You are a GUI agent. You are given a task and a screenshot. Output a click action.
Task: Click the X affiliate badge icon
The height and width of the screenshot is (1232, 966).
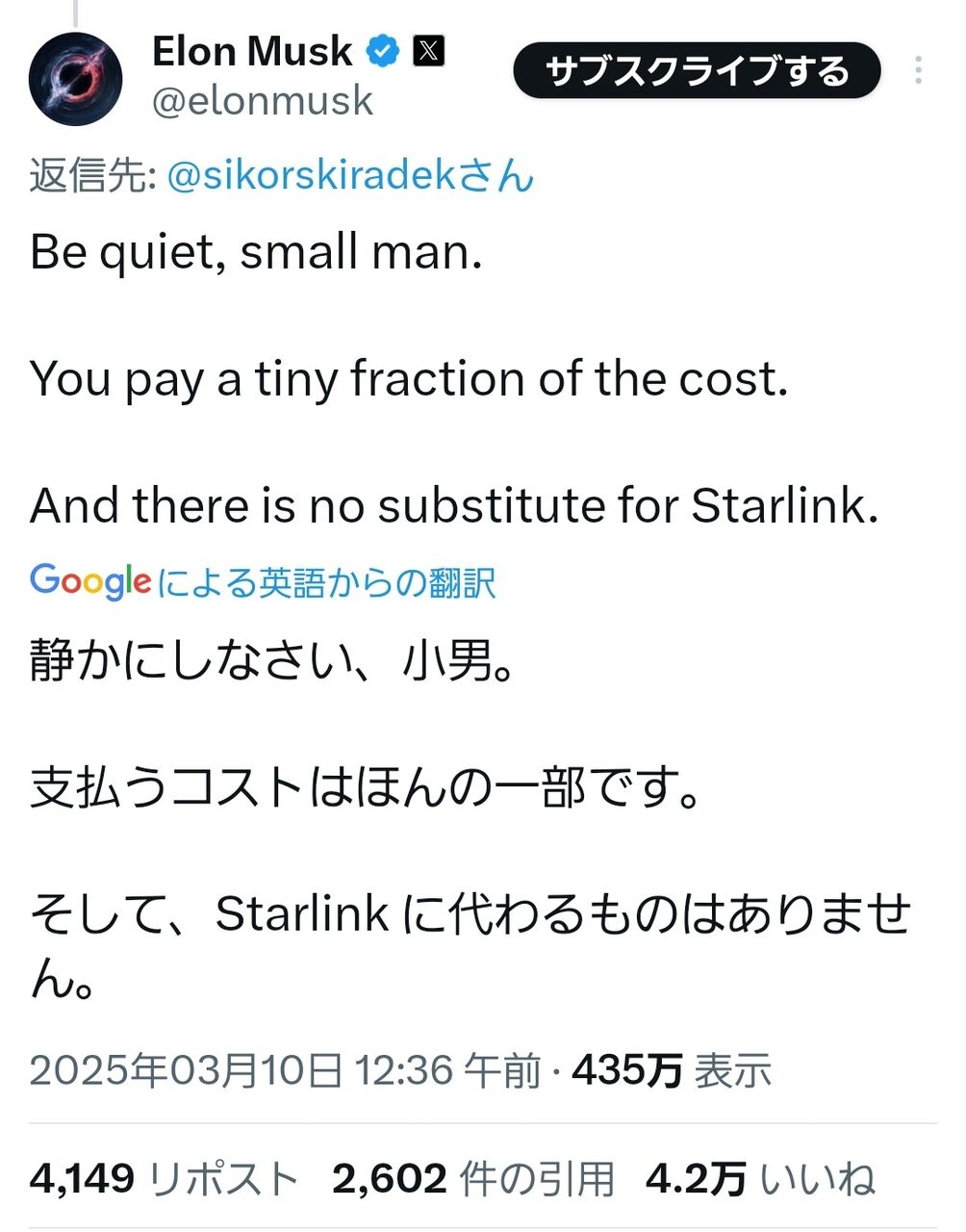tap(429, 51)
